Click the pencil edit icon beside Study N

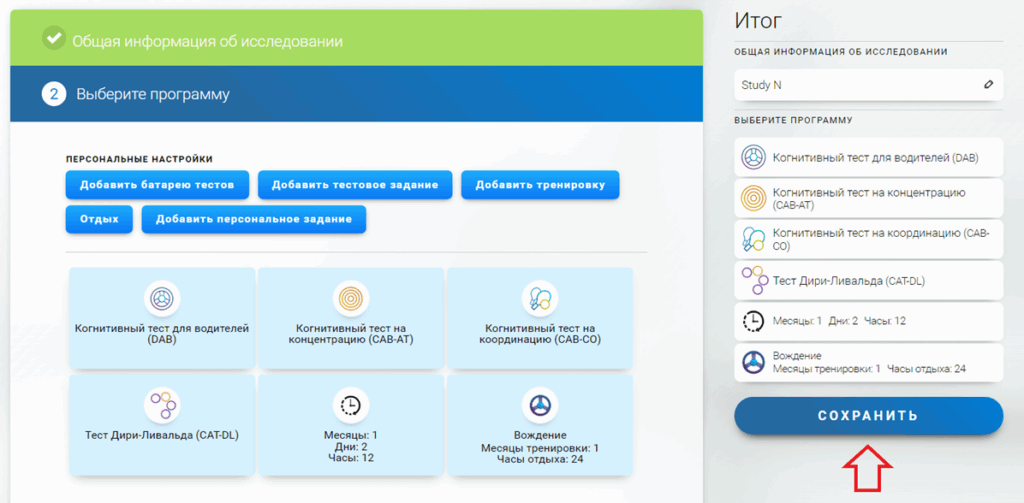pos(988,85)
